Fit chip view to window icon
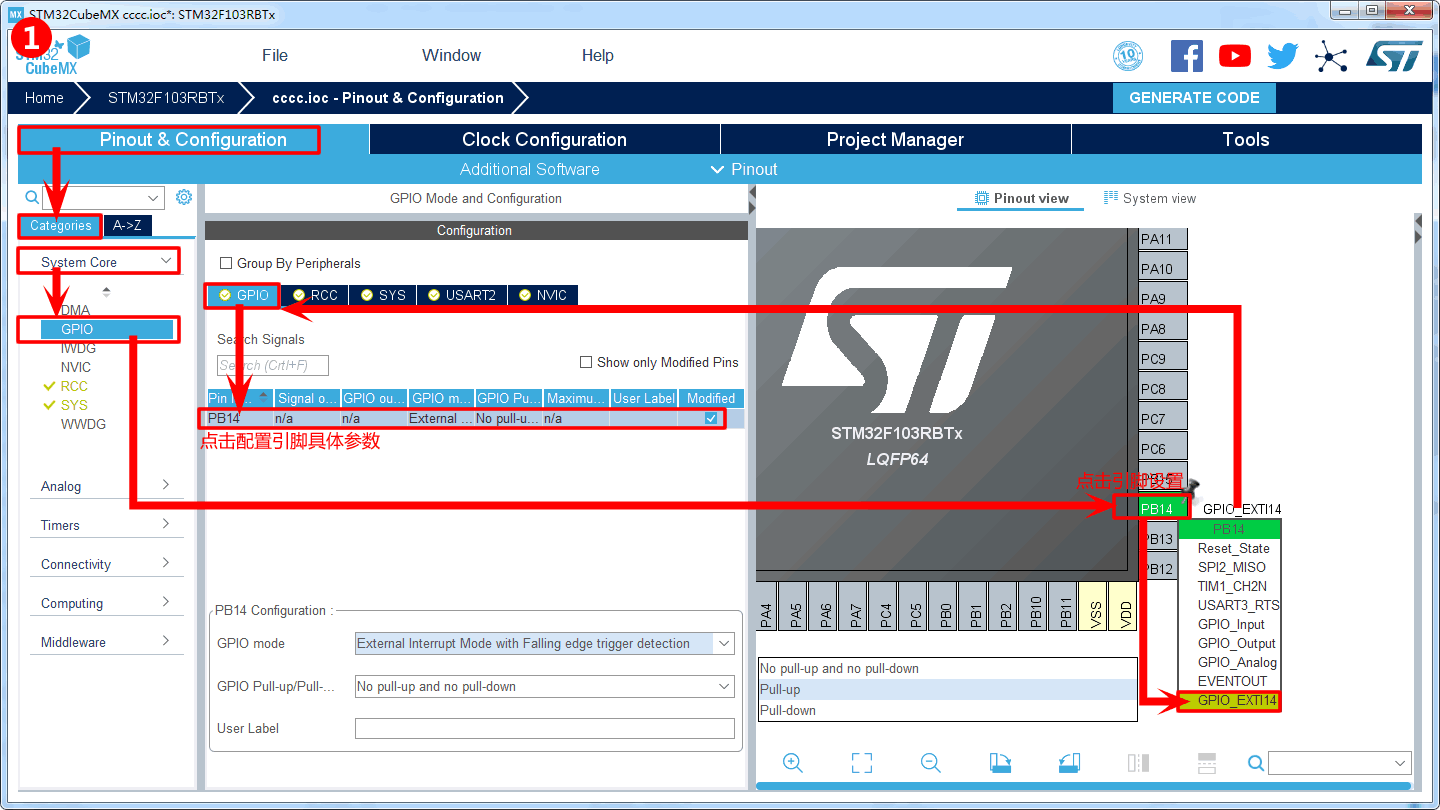 click(x=862, y=763)
